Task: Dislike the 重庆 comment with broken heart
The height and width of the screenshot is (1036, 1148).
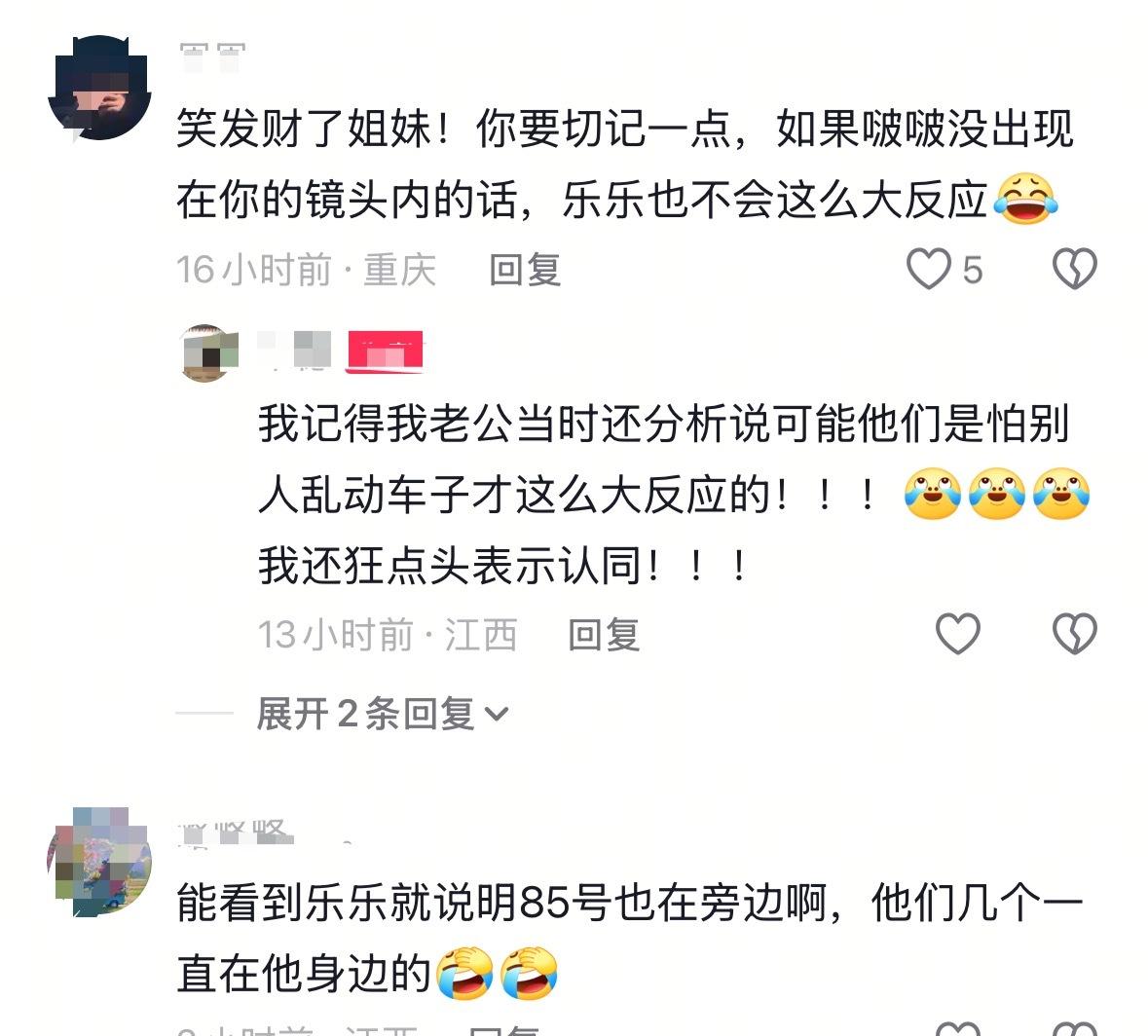Action: (1074, 269)
